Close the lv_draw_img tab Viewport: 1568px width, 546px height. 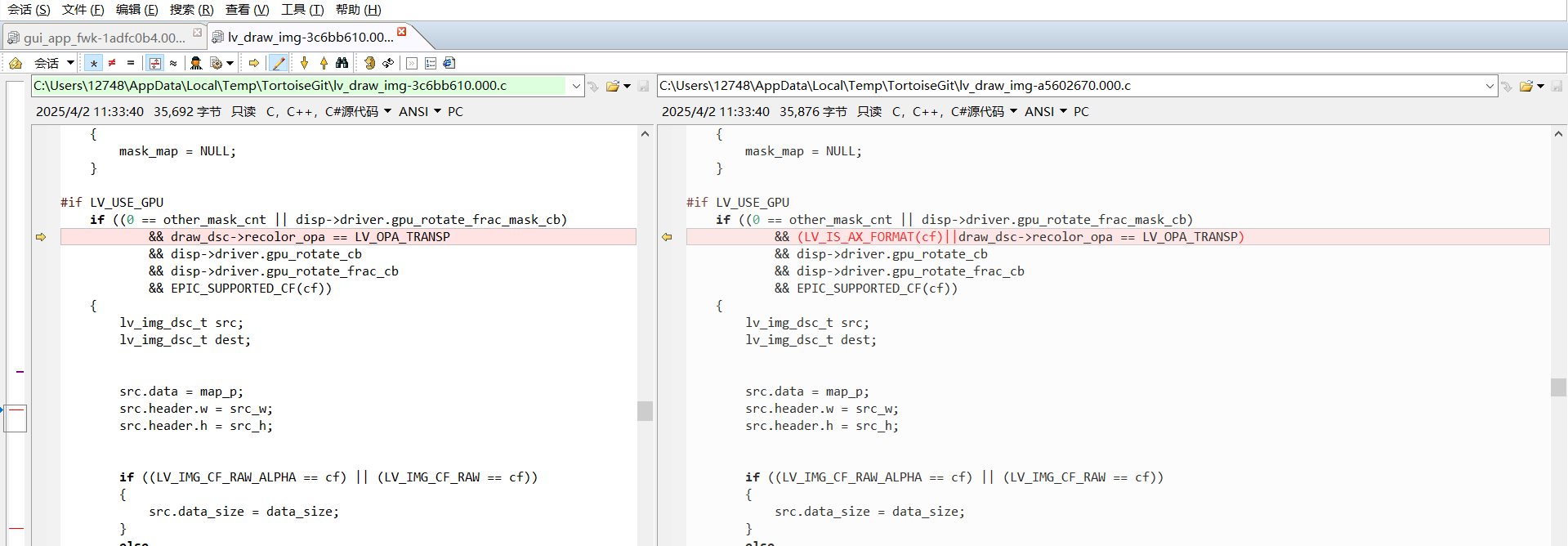point(401,32)
